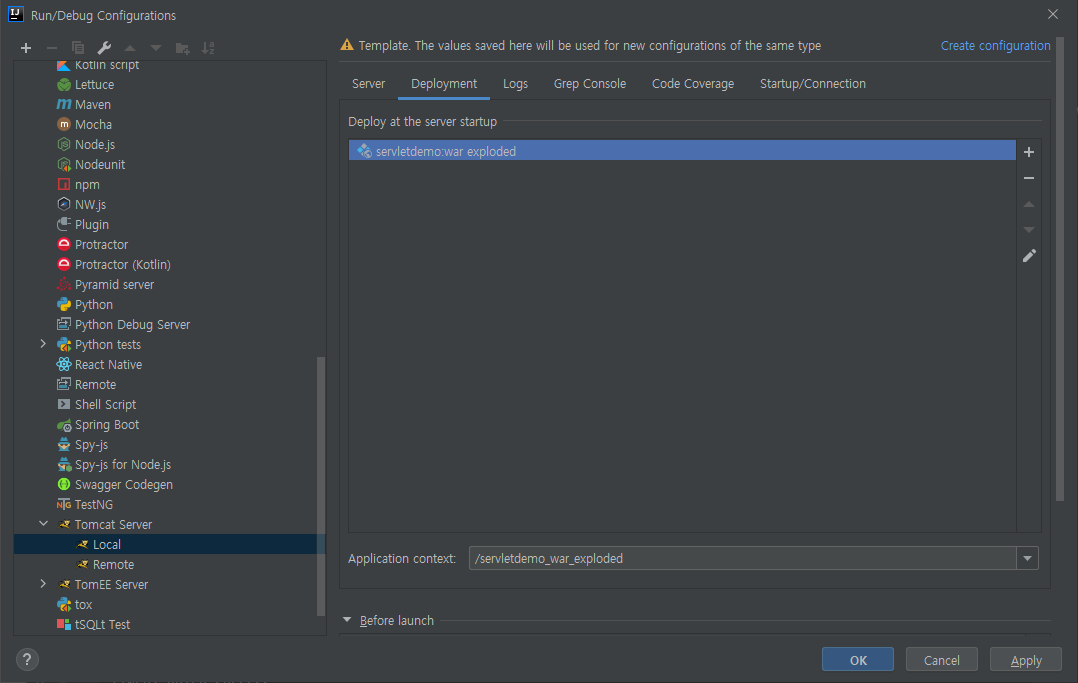Screen dimensions: 1078x683
Task: Expand the Python tests node
Action: (43, 344)
